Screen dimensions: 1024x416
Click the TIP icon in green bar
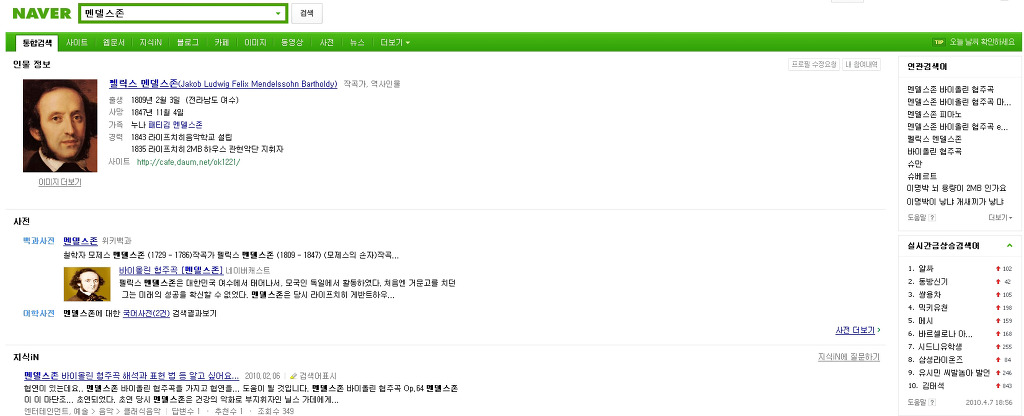pyautogui.click(x=939, y=42)
